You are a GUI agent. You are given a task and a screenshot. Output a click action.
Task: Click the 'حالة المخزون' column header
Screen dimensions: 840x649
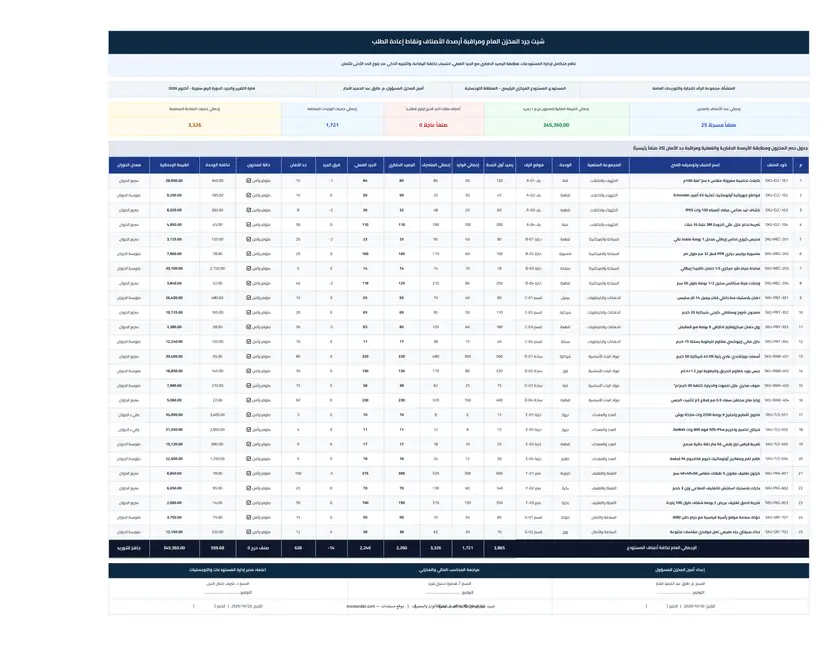pyautogui.click(x=259, y=165)
